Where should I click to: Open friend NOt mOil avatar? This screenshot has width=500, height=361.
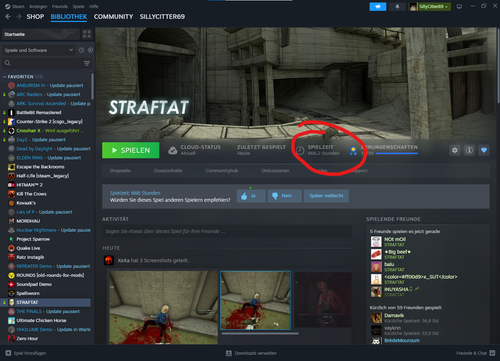click(376, 242)
